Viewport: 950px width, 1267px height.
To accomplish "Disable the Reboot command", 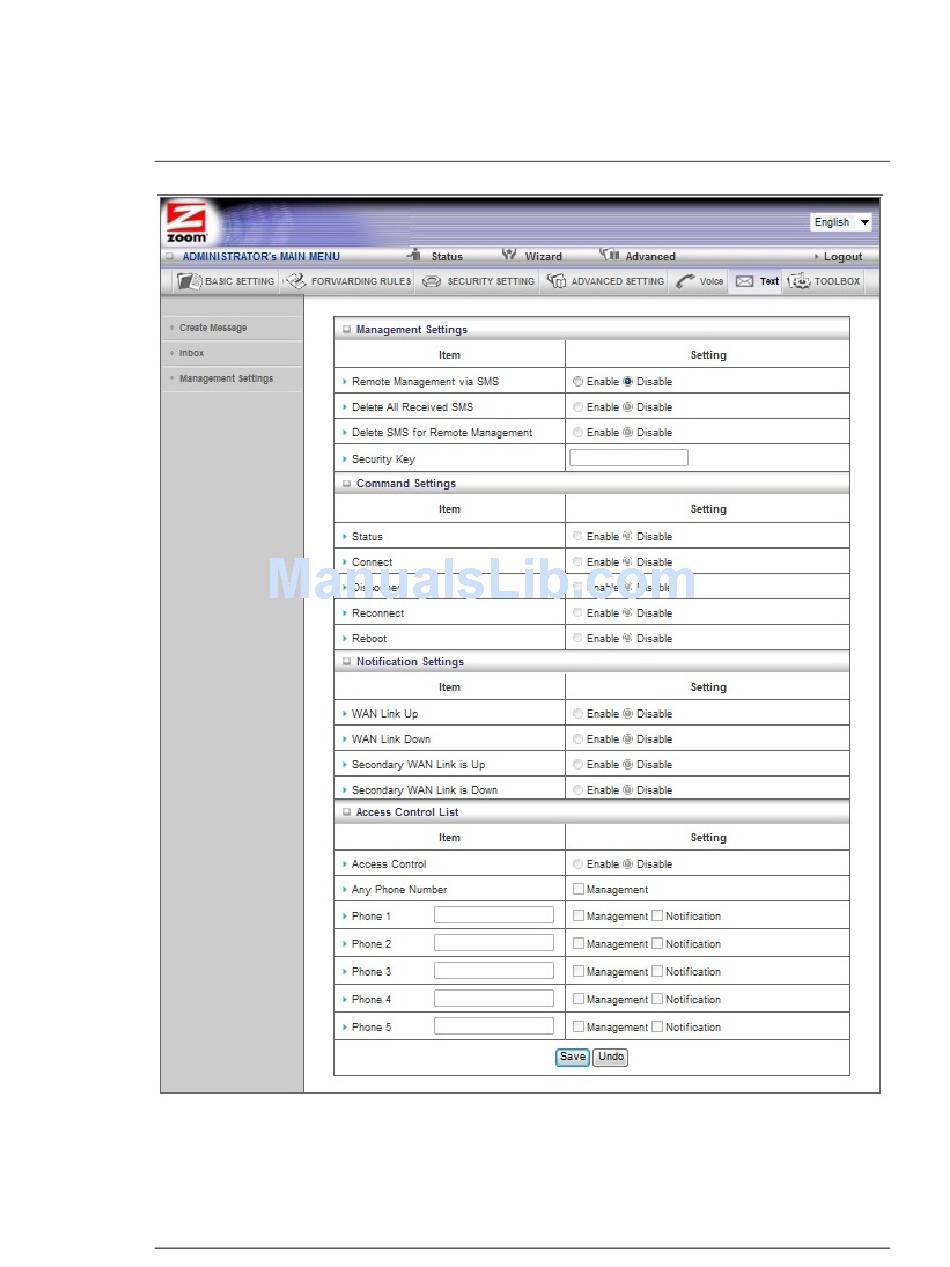I will pos(628,638).
